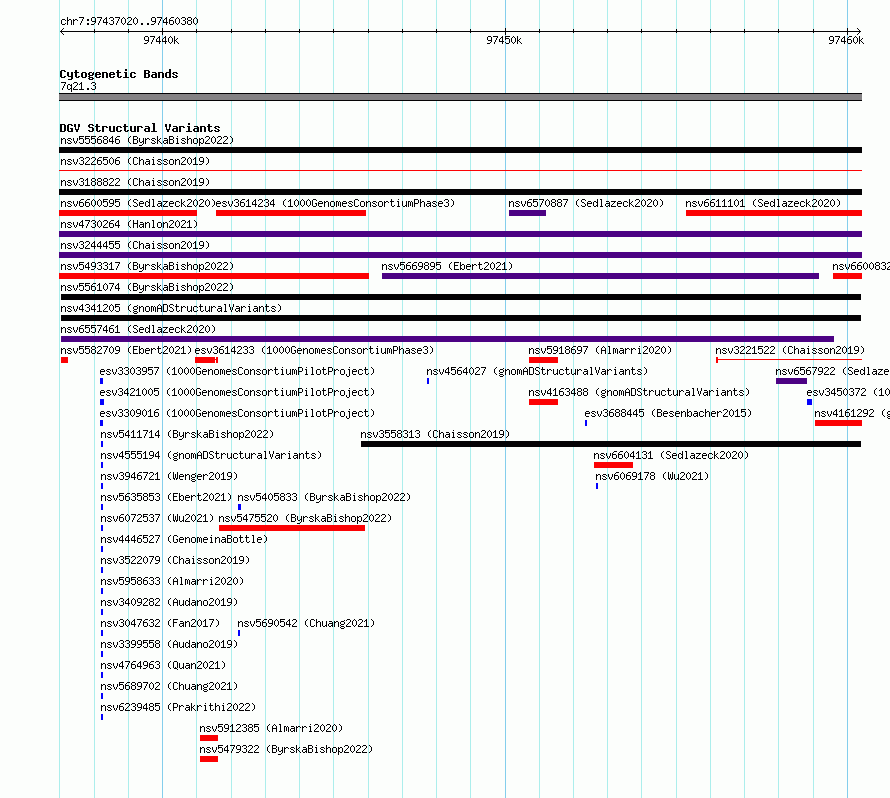Click esv3421005 (1000GenomesConsortiumPilotProject) label
This screenshot has height=798, width=890.
tap(237, 392)
